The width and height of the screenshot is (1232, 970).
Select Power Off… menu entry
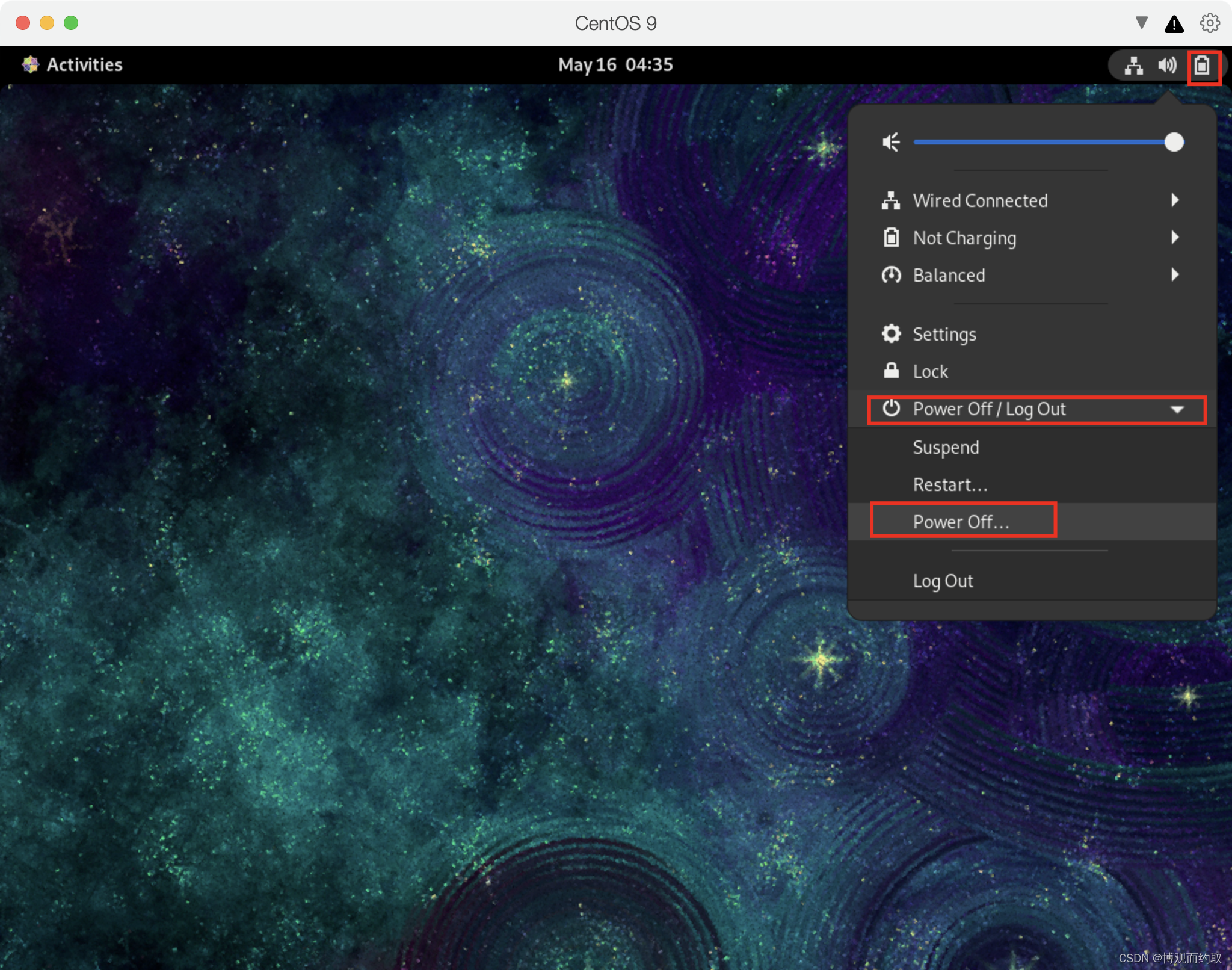[961, 522]
